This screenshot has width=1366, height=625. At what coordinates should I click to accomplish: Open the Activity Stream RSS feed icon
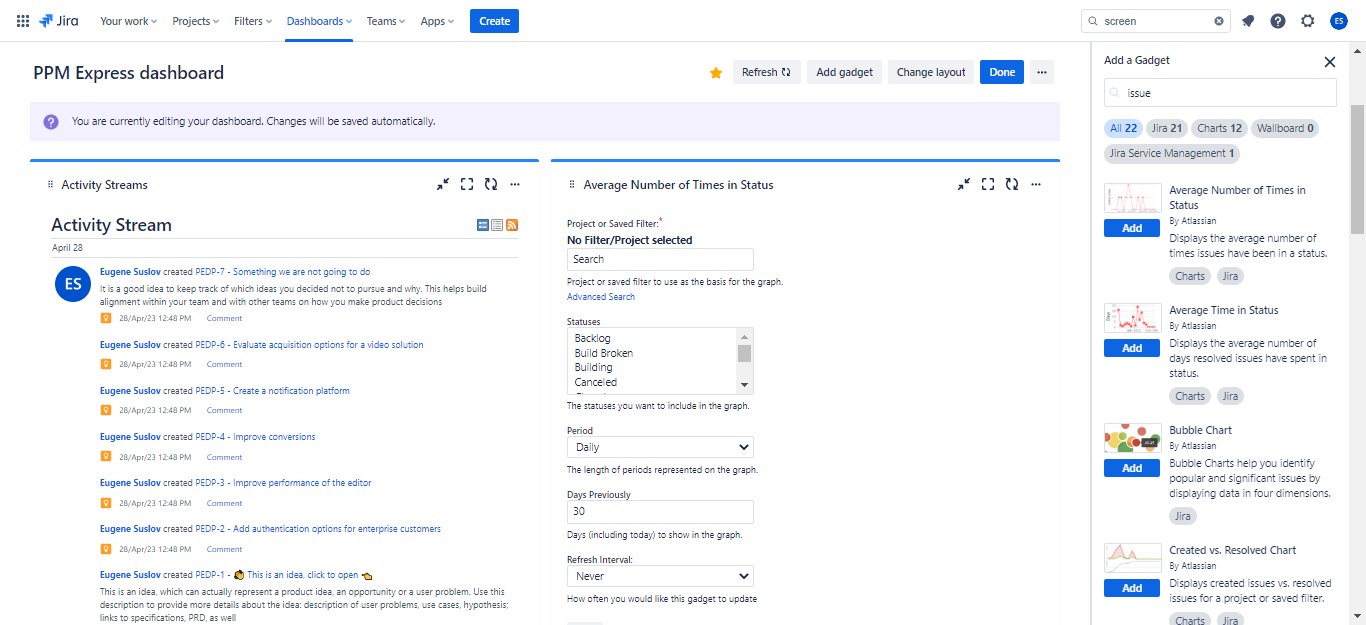coord(512,226)
